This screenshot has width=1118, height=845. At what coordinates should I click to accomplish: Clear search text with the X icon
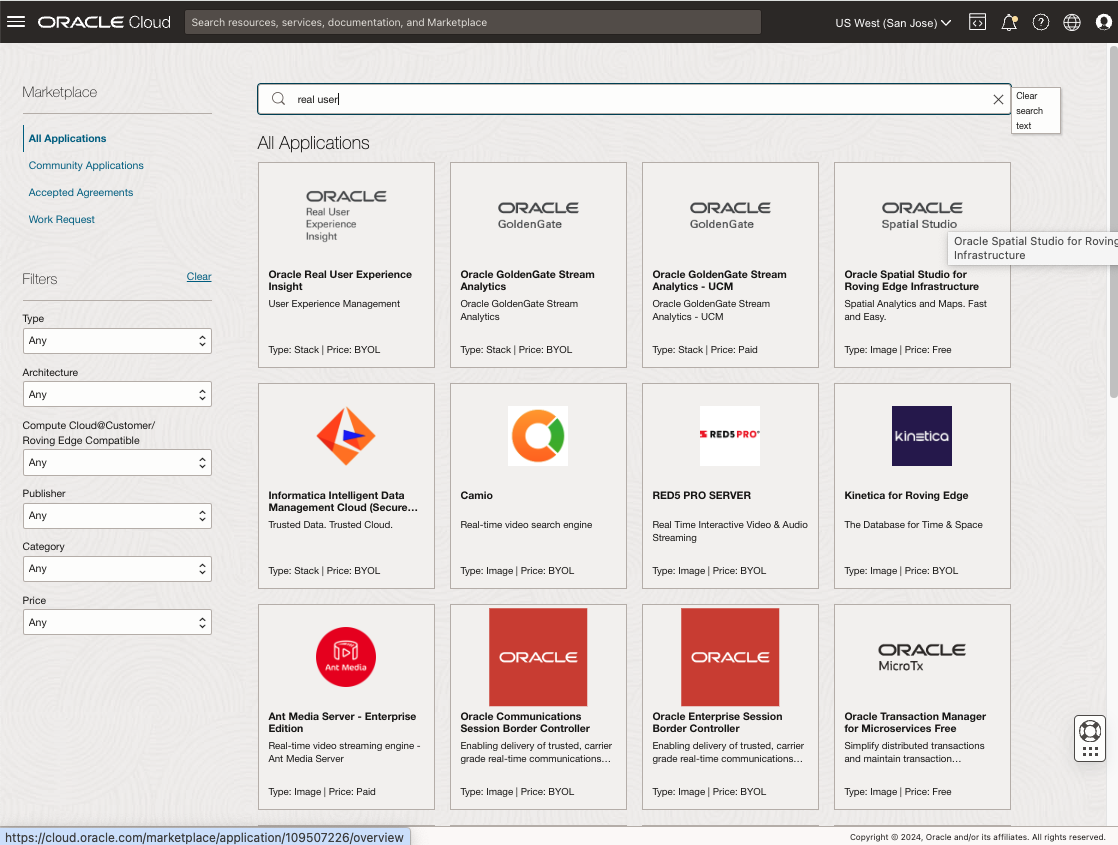(998, 100)
